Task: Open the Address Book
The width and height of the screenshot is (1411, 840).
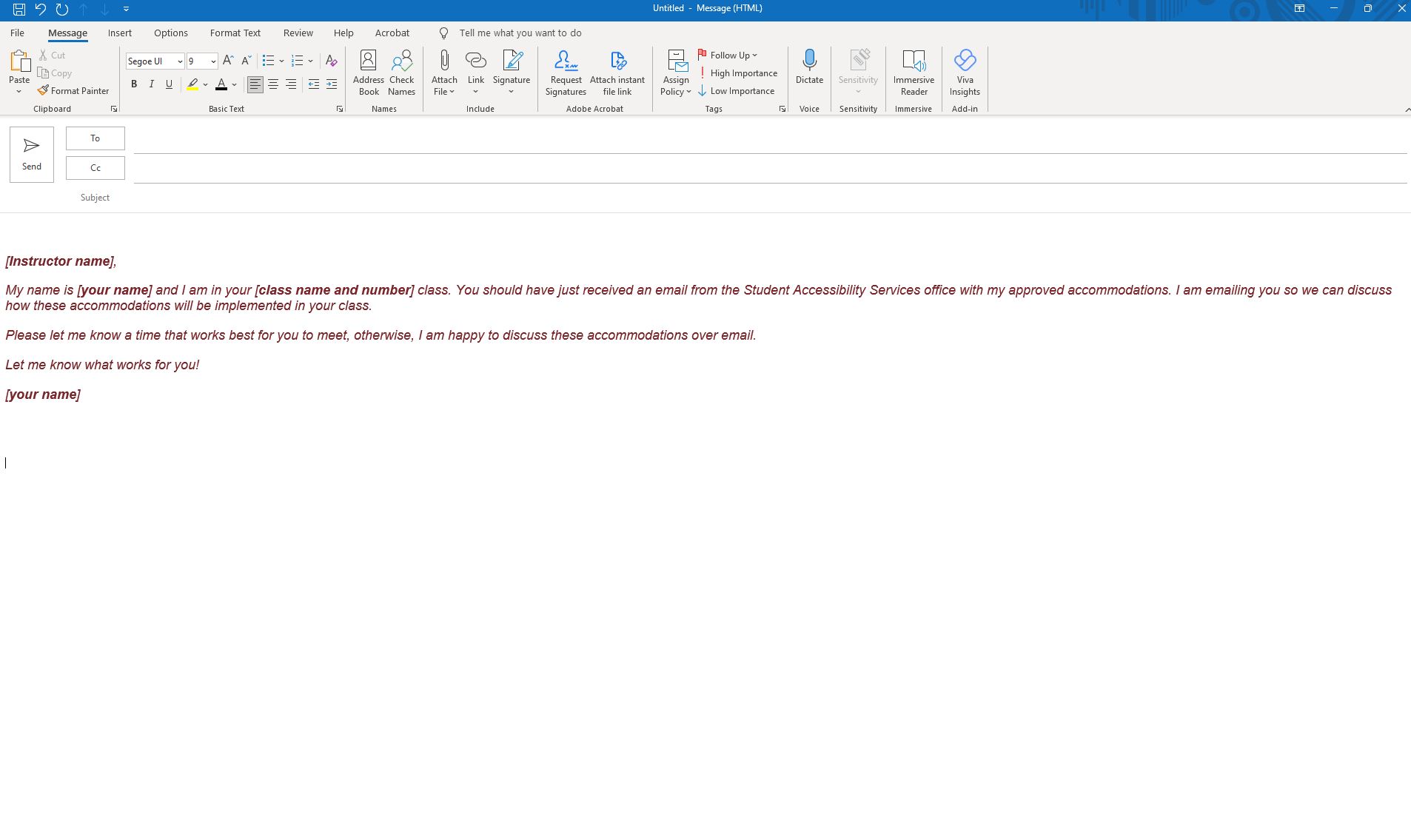Action: 368,73
